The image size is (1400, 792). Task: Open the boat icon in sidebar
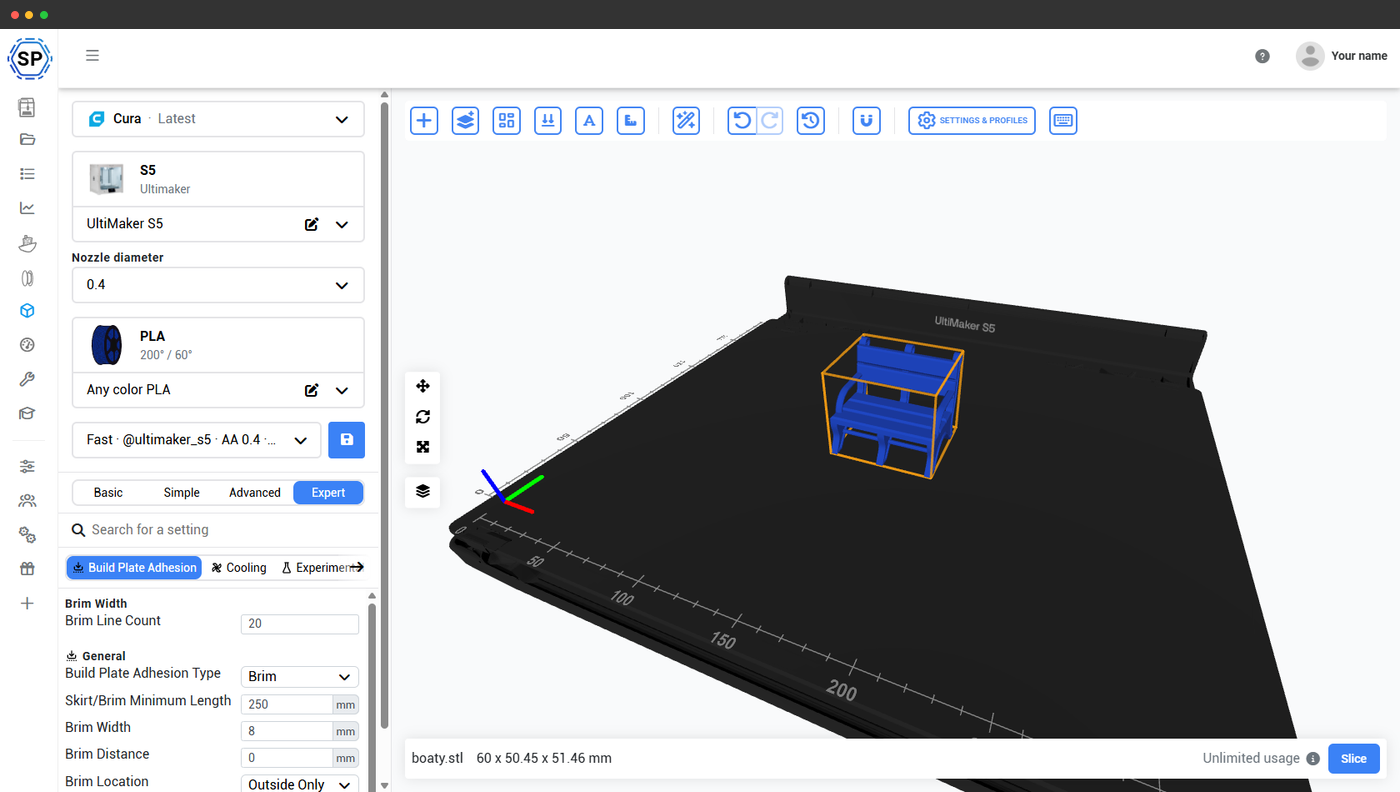pos(27,242)
